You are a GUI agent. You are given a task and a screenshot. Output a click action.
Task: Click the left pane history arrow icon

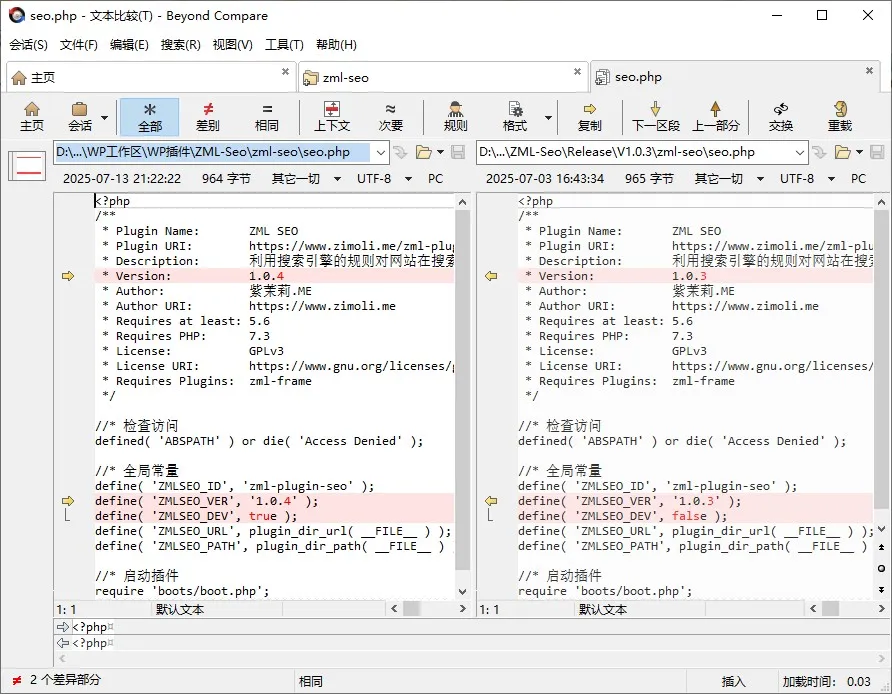click(x=400, y=152)
